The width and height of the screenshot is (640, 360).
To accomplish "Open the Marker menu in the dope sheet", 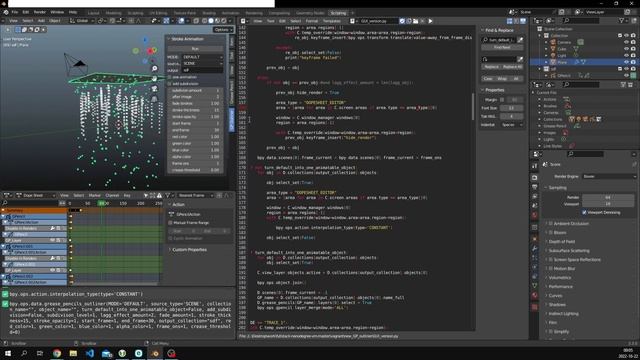I will 95,196.
